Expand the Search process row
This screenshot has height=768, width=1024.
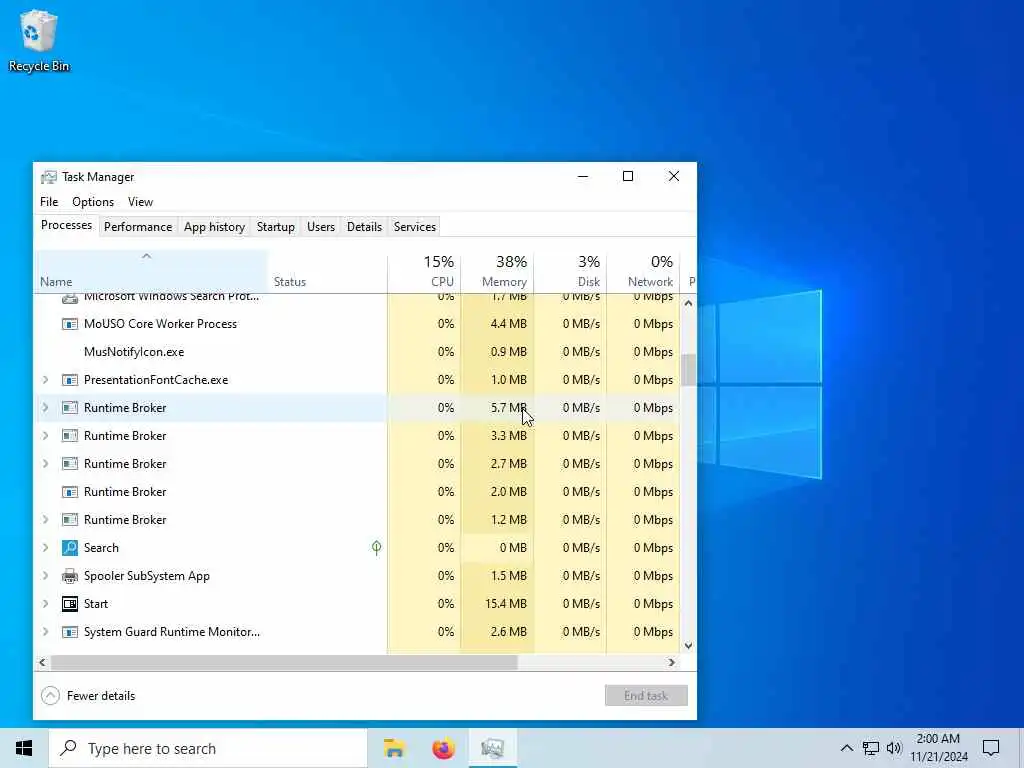pyautogui.click(x=45, y=548)
